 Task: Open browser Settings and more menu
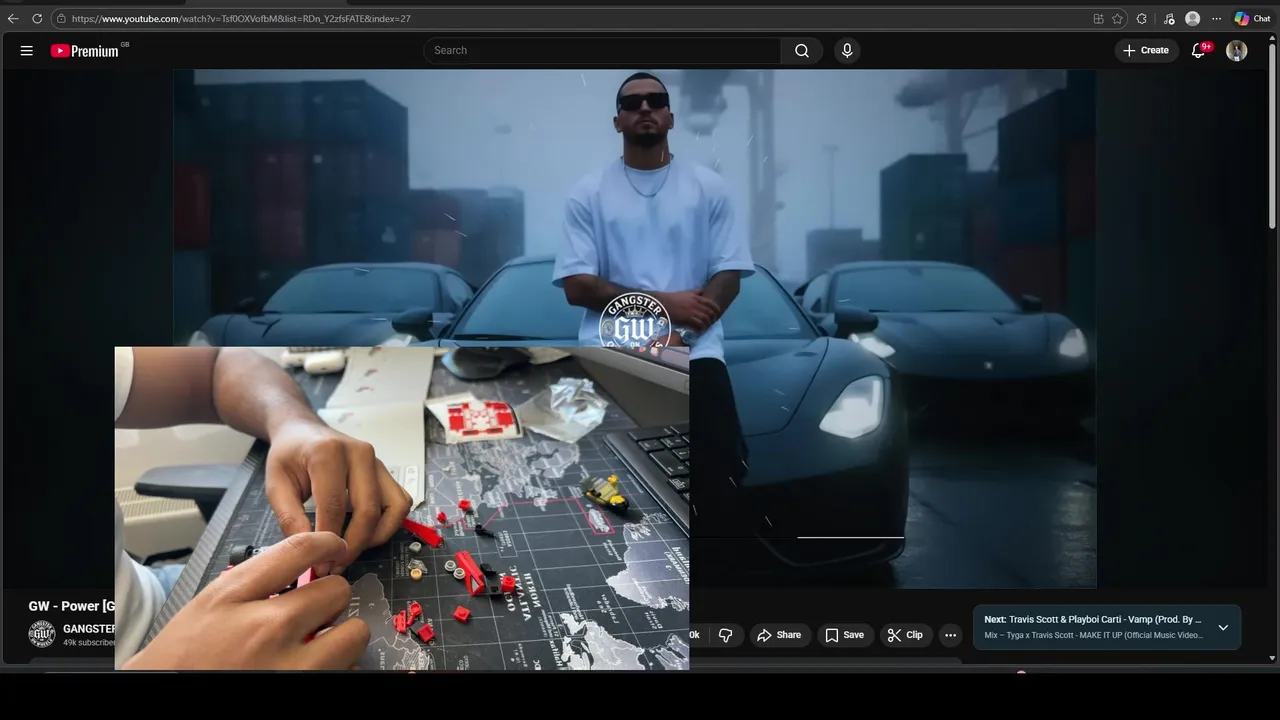(1217, 18)
